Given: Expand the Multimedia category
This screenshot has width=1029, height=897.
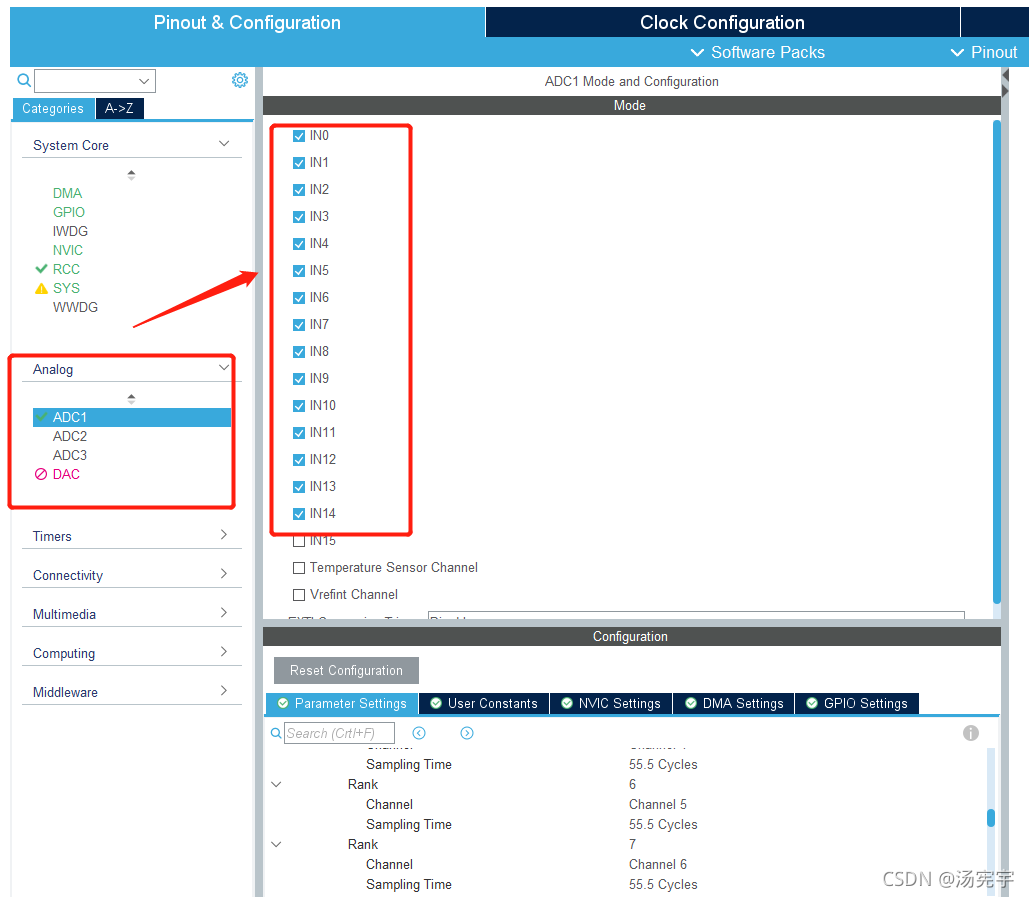Looking at the screenshot, I should click(224, 612).
